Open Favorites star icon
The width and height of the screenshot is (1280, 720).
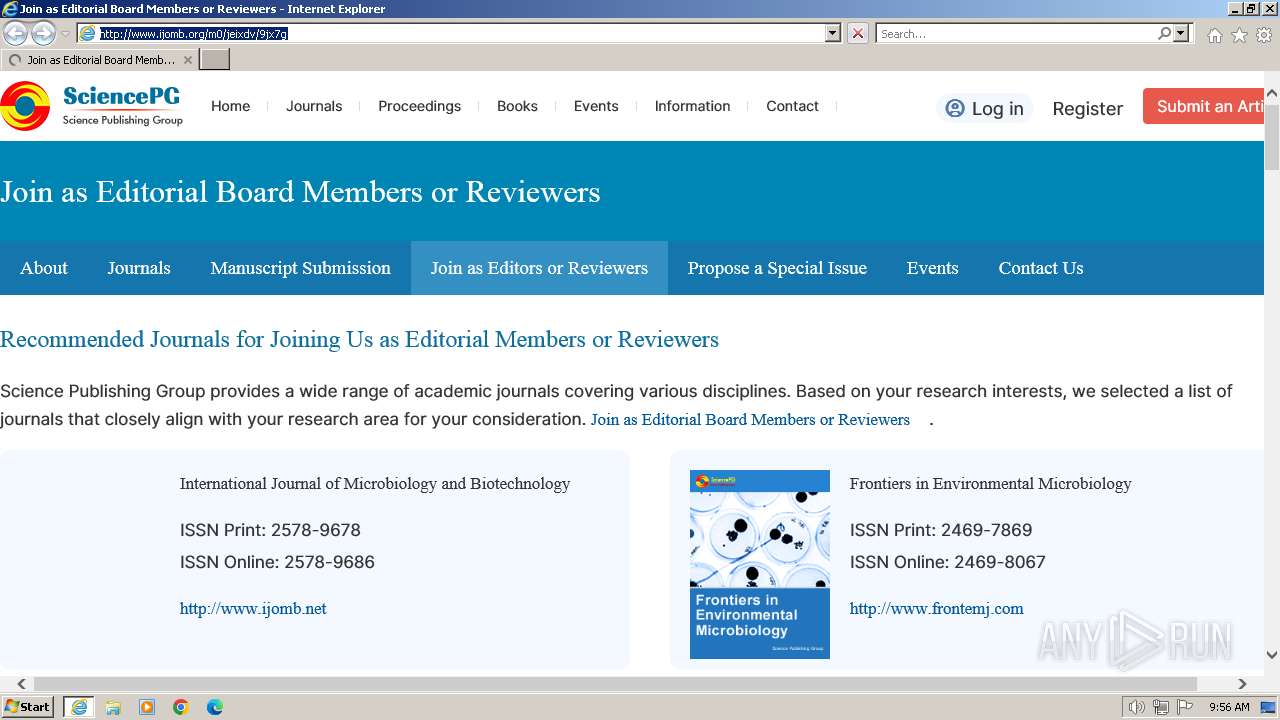[x=1239, y=35]
